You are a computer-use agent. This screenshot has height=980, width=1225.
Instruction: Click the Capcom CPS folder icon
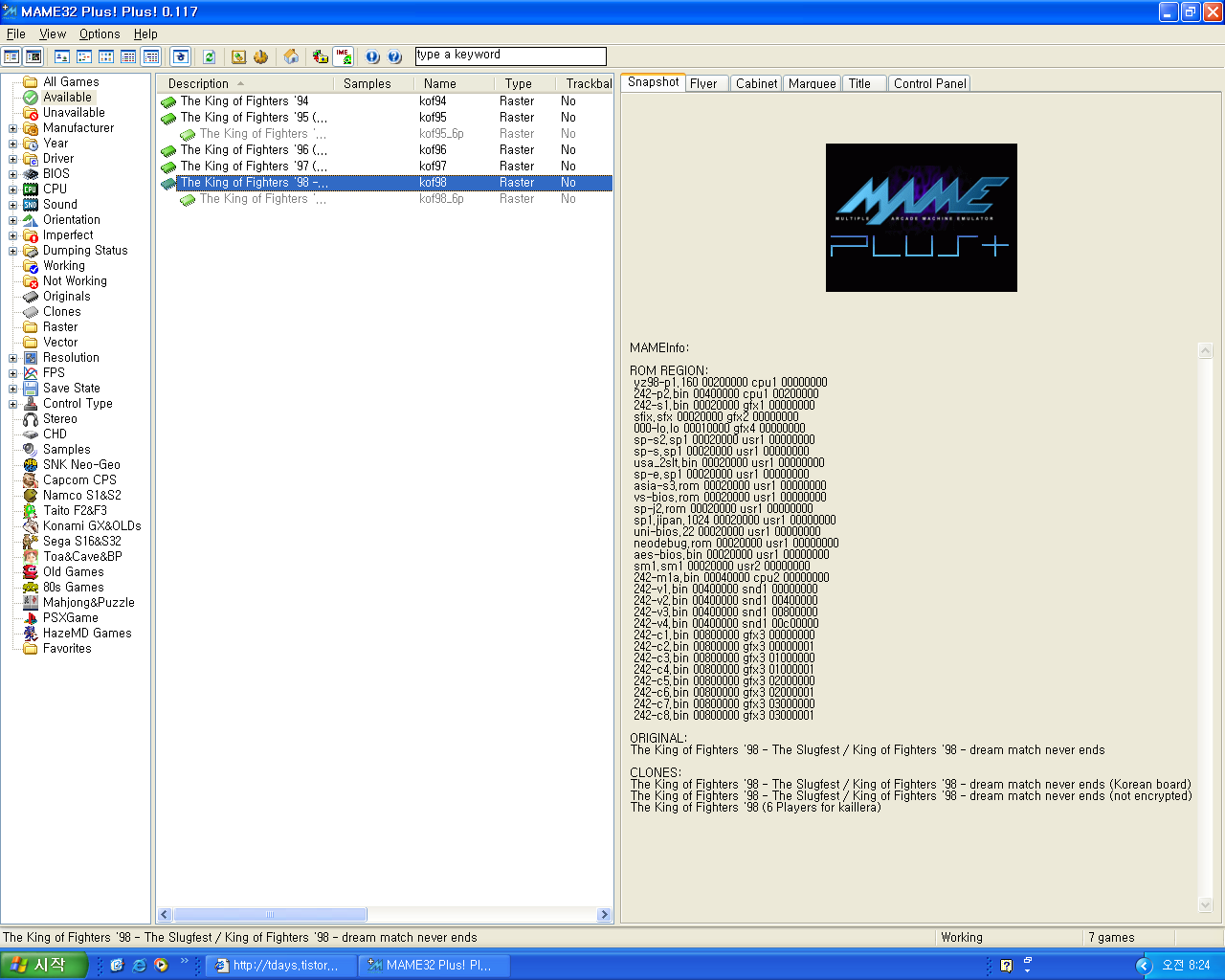(x=31, y=480)
